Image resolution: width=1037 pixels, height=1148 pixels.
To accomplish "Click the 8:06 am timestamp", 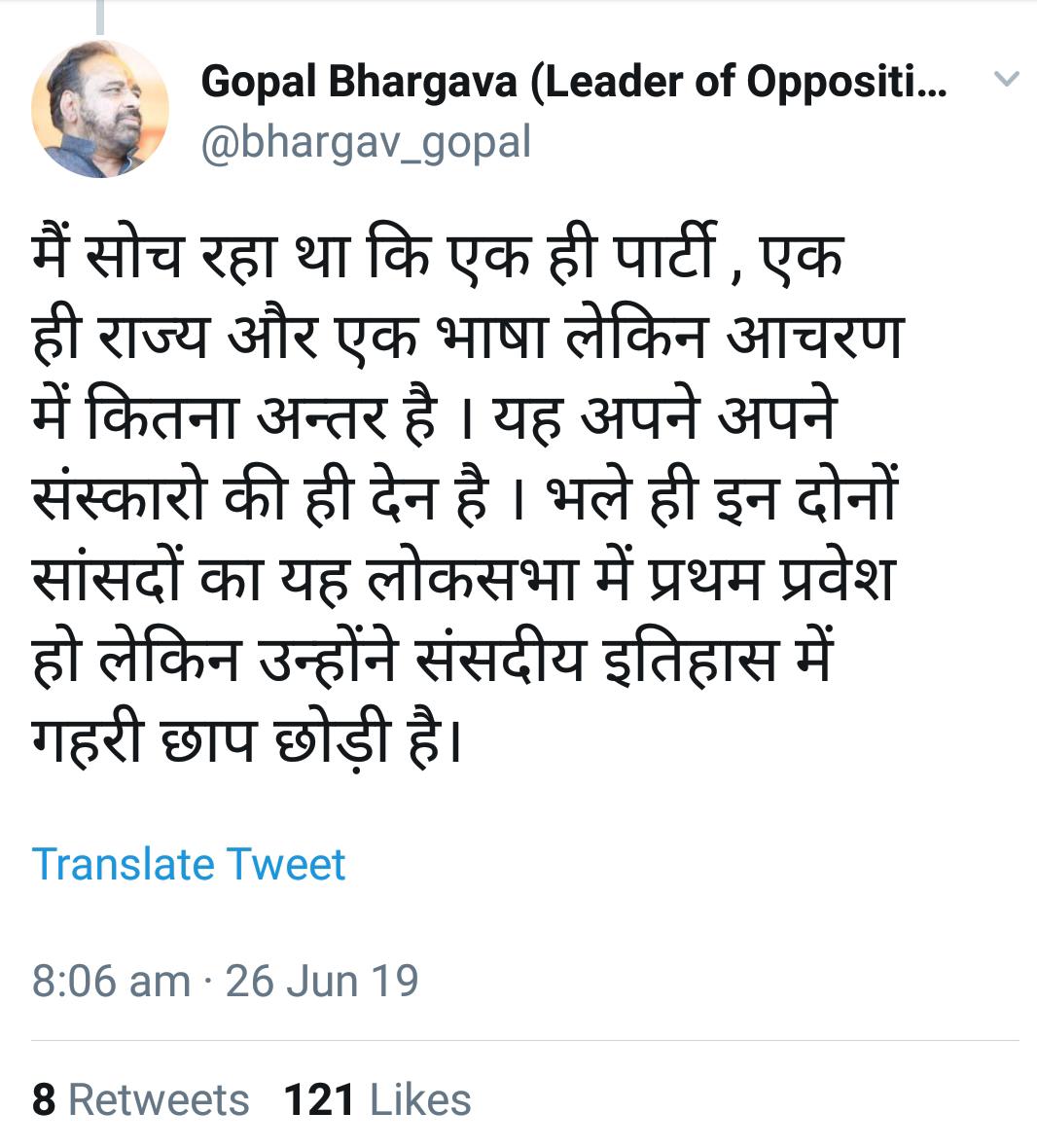I will click(x=111, y=981).
